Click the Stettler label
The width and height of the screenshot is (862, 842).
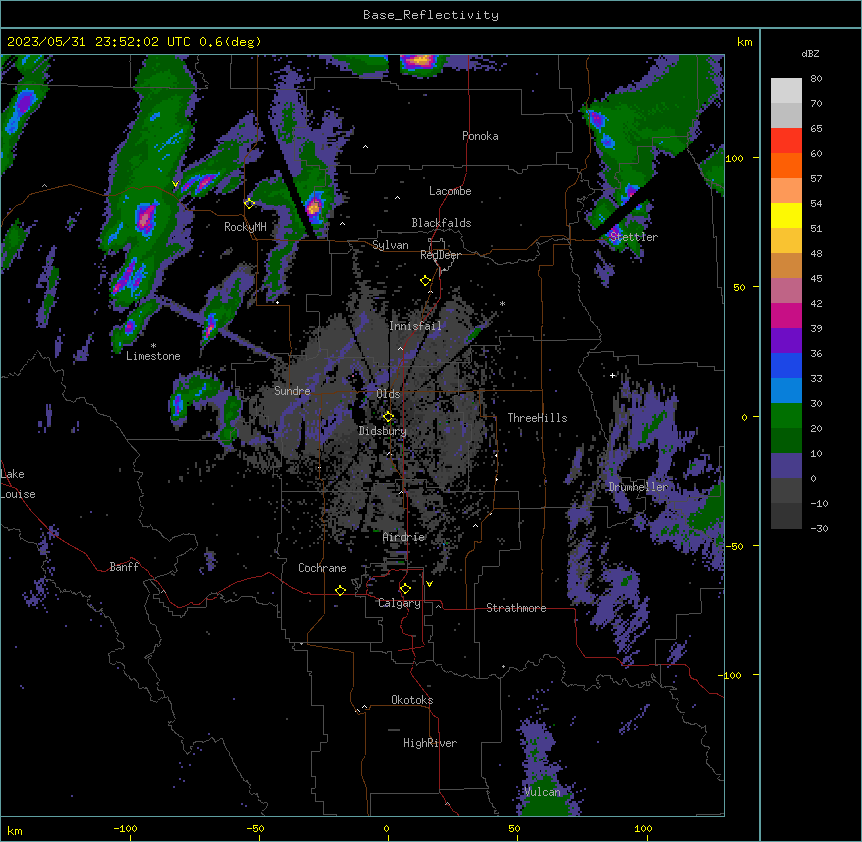pyautogui.click(x=634, y=237)
